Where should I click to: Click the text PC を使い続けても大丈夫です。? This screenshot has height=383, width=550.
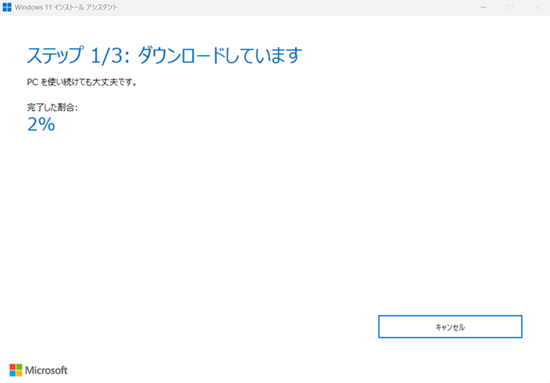(82, 82)
